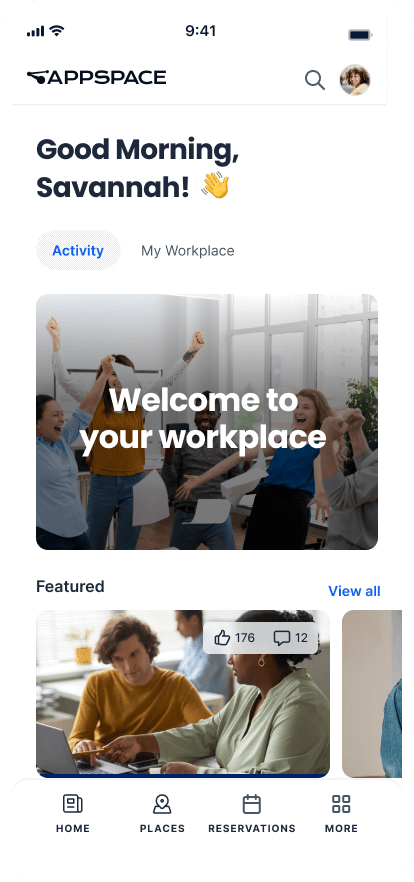This screenshot has width=414, height=882.
Task: Tap the HOME label in navigation
Action: click(73, 829)
